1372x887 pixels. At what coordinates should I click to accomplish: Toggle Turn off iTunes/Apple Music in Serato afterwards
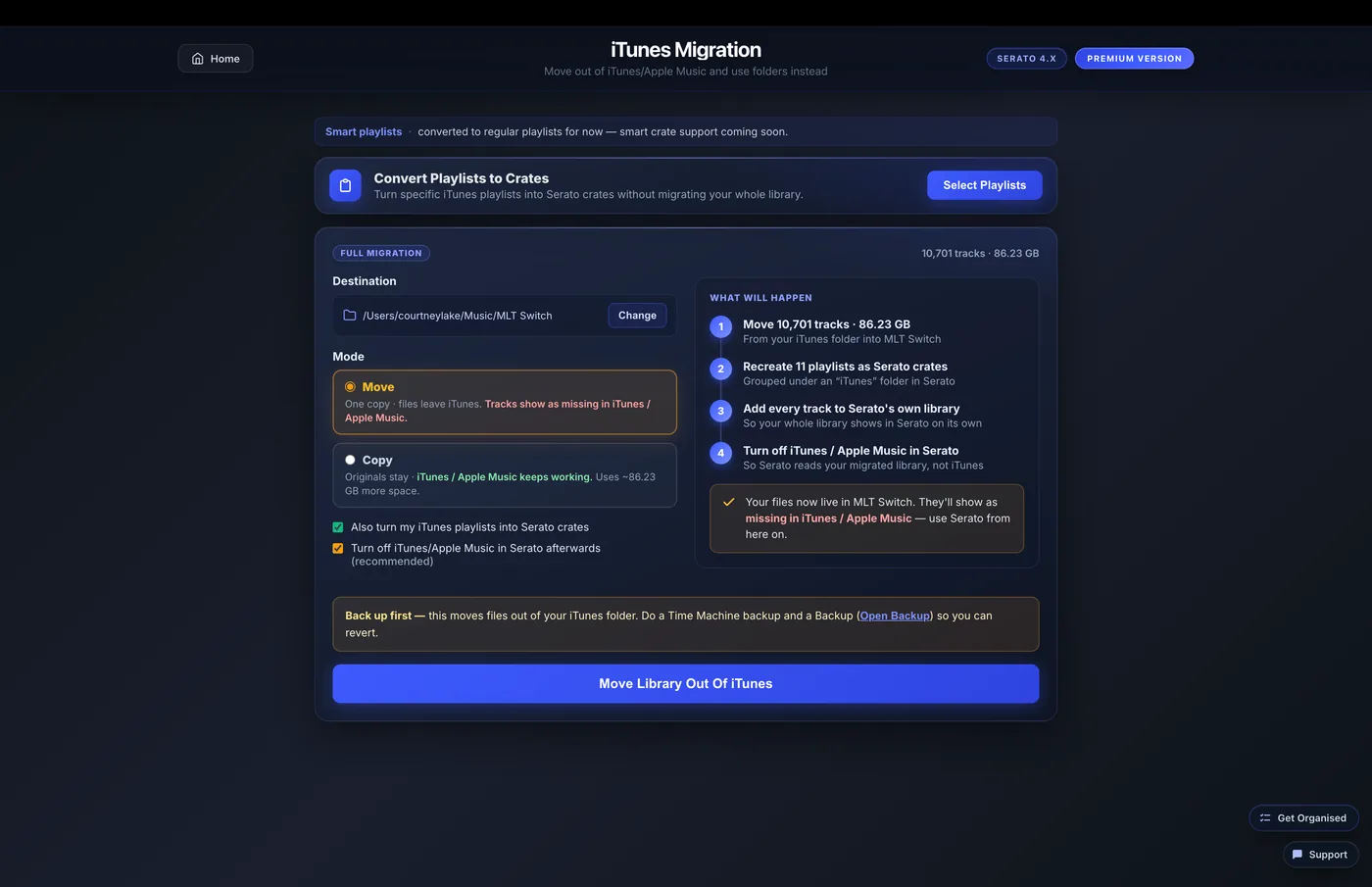[x=338, y=549]
